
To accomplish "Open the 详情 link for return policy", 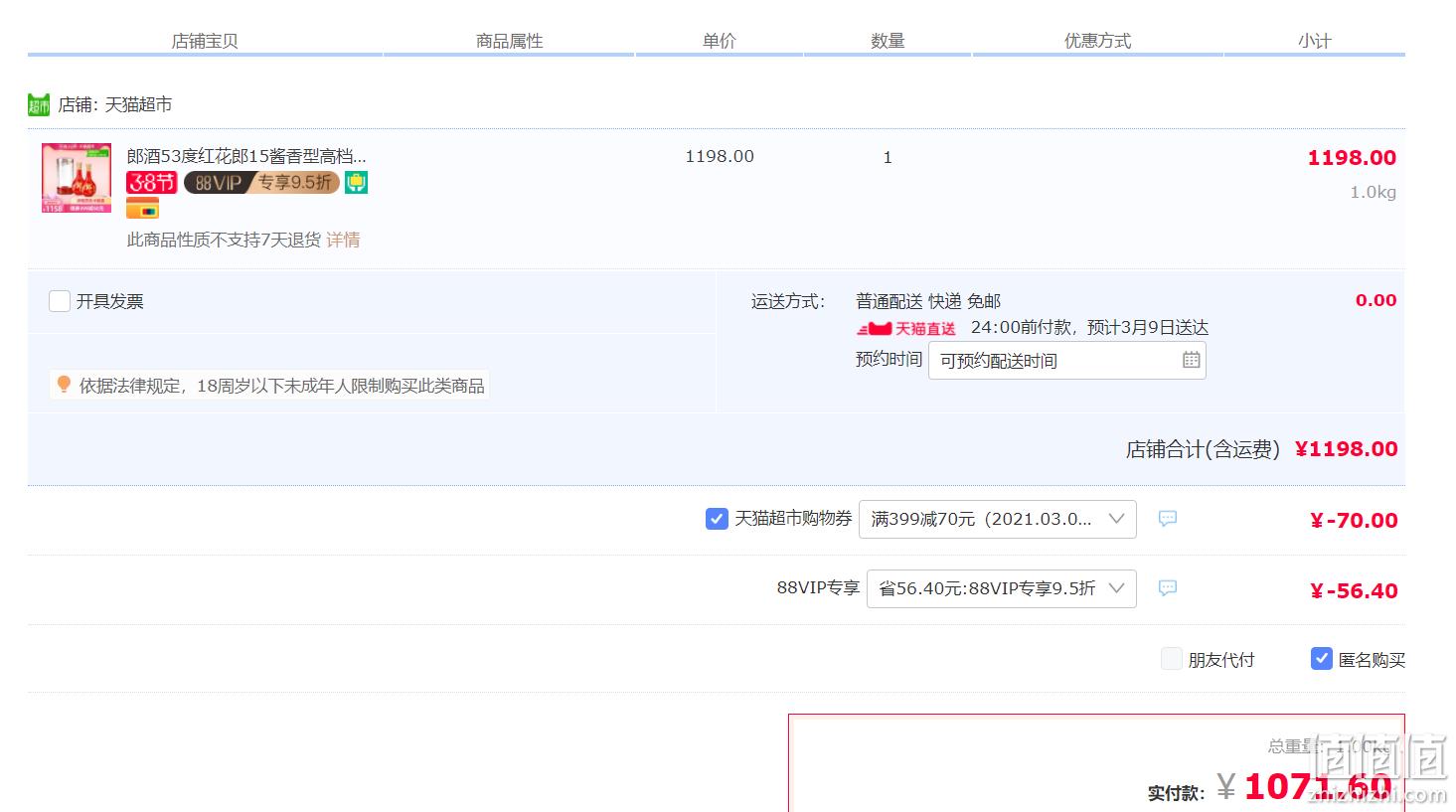I will click(x=343, y=240).
